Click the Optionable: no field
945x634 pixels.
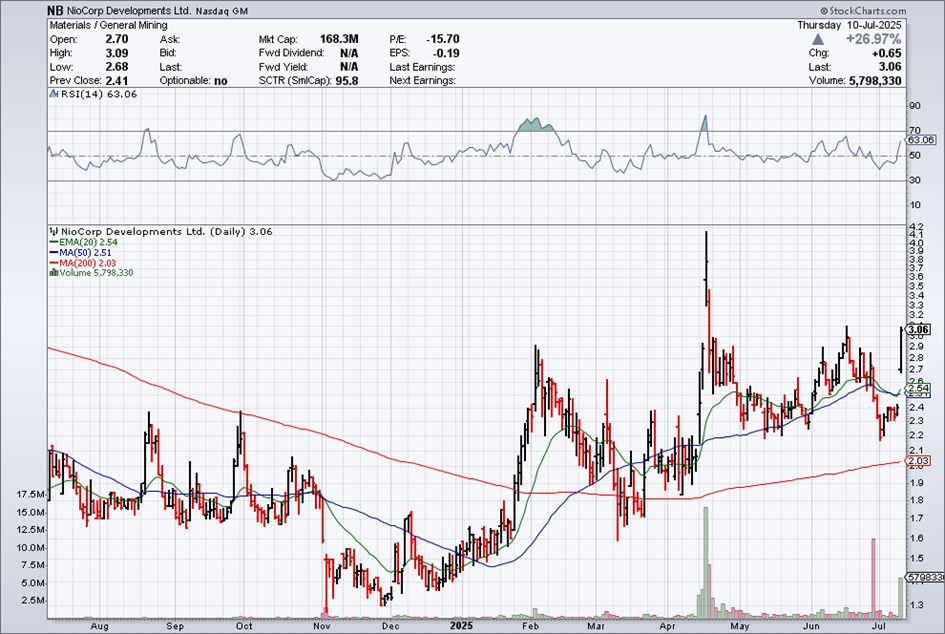[x=193, y=81]
